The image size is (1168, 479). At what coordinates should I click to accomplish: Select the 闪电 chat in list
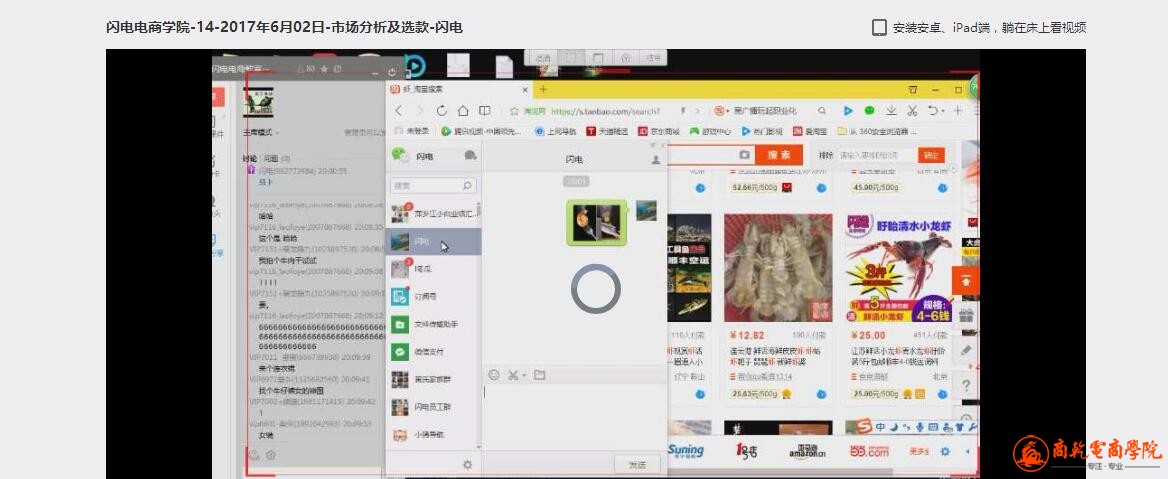(x=433, y=241)
